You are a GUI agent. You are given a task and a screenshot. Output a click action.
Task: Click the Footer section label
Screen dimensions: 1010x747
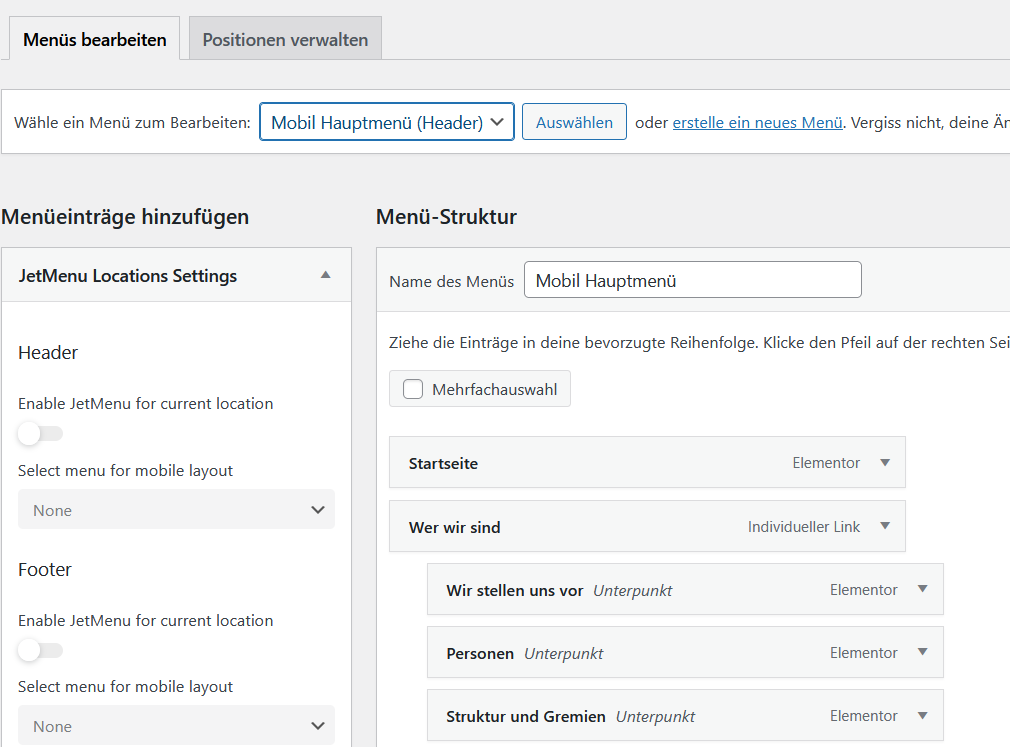point(44,569)
